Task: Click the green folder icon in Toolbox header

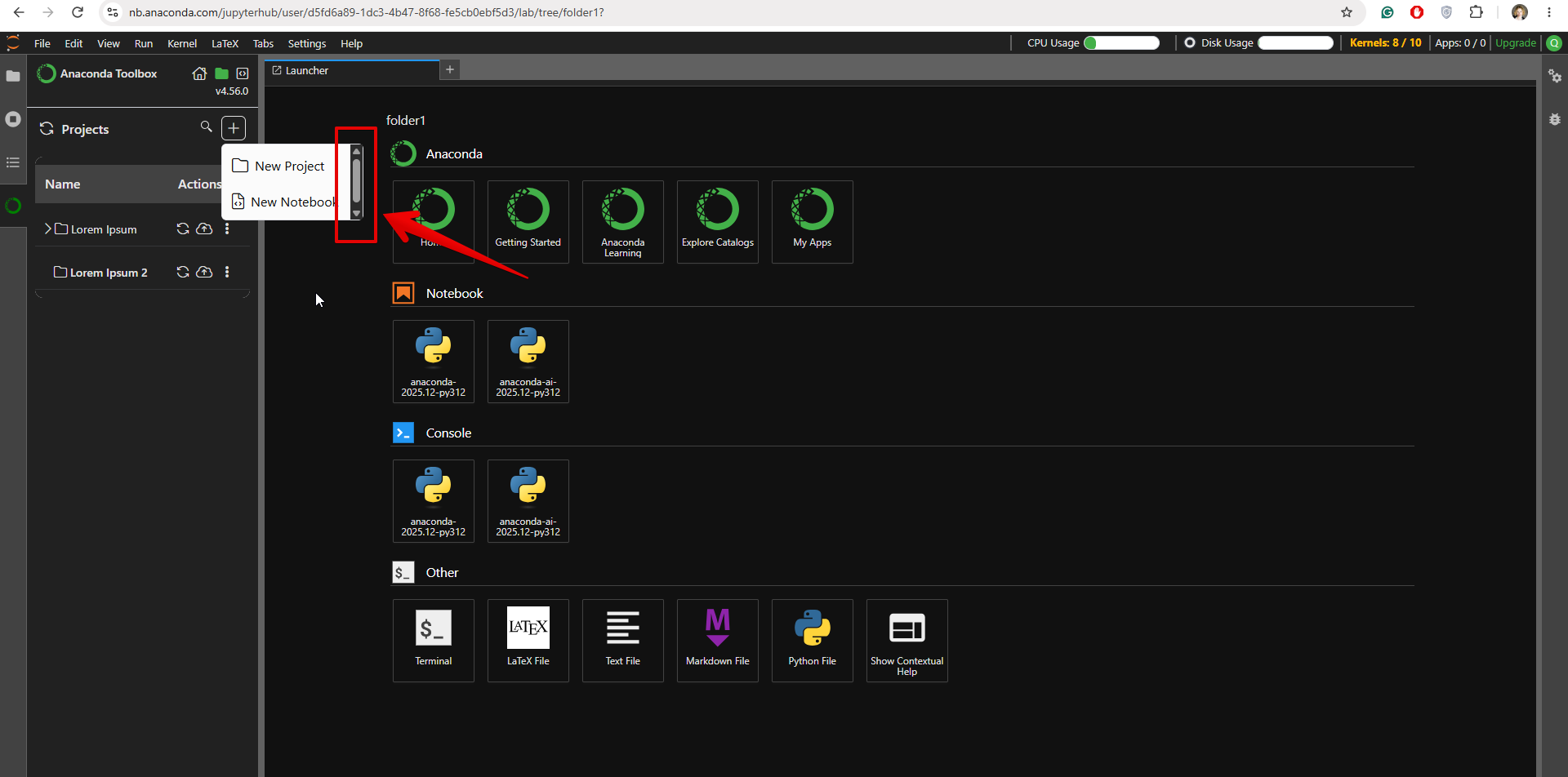Action: pos(221,73)
